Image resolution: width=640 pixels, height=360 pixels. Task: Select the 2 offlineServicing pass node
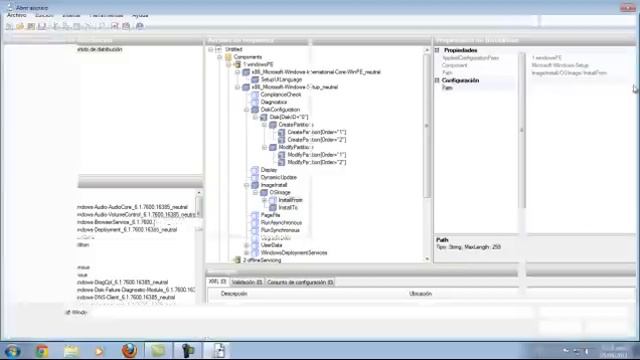click(262, 260)
